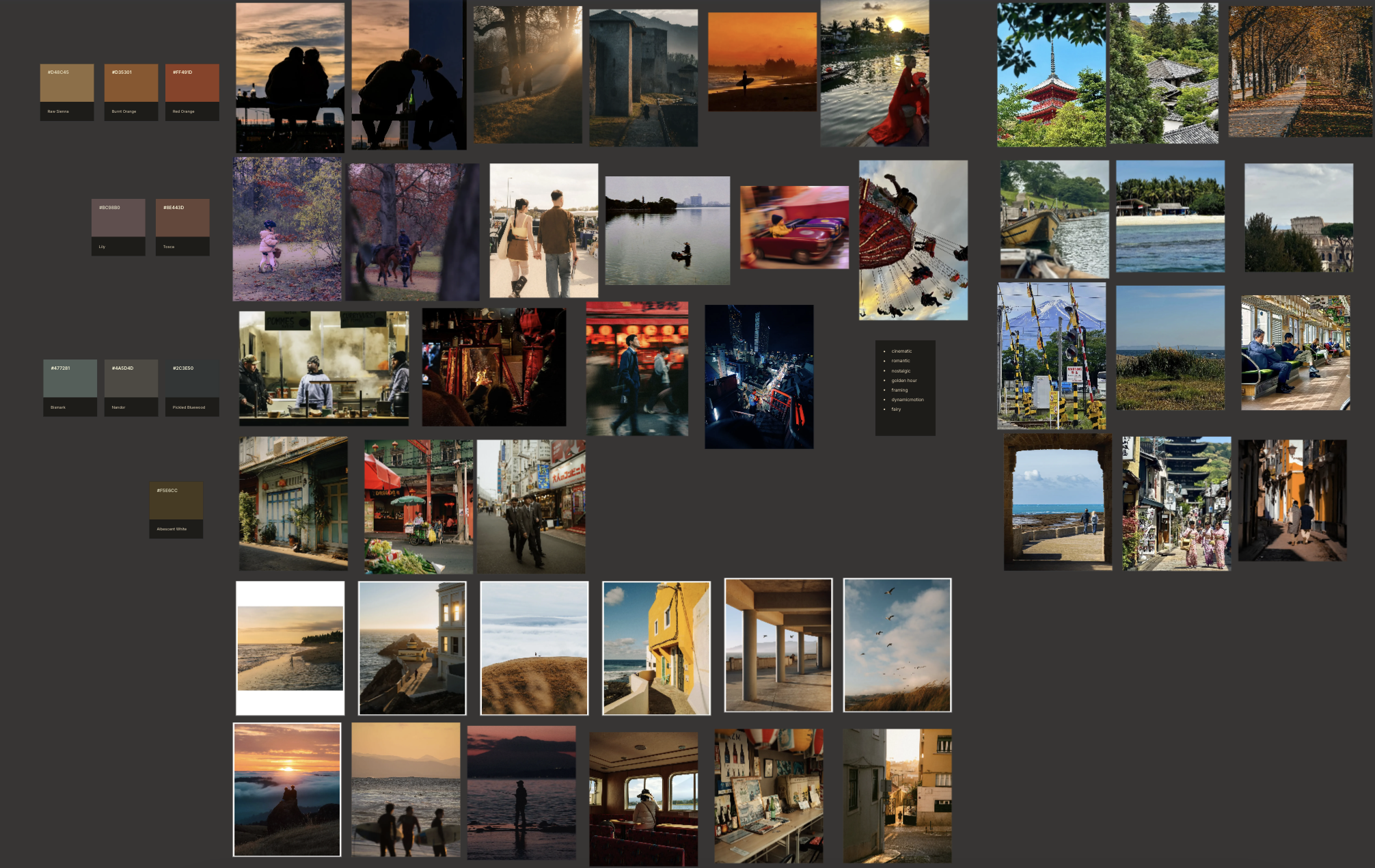This screenshot has height=868, width=1375.
Task: Select the white-framed beach sunset photo
Action: click(x=290, y=649)
